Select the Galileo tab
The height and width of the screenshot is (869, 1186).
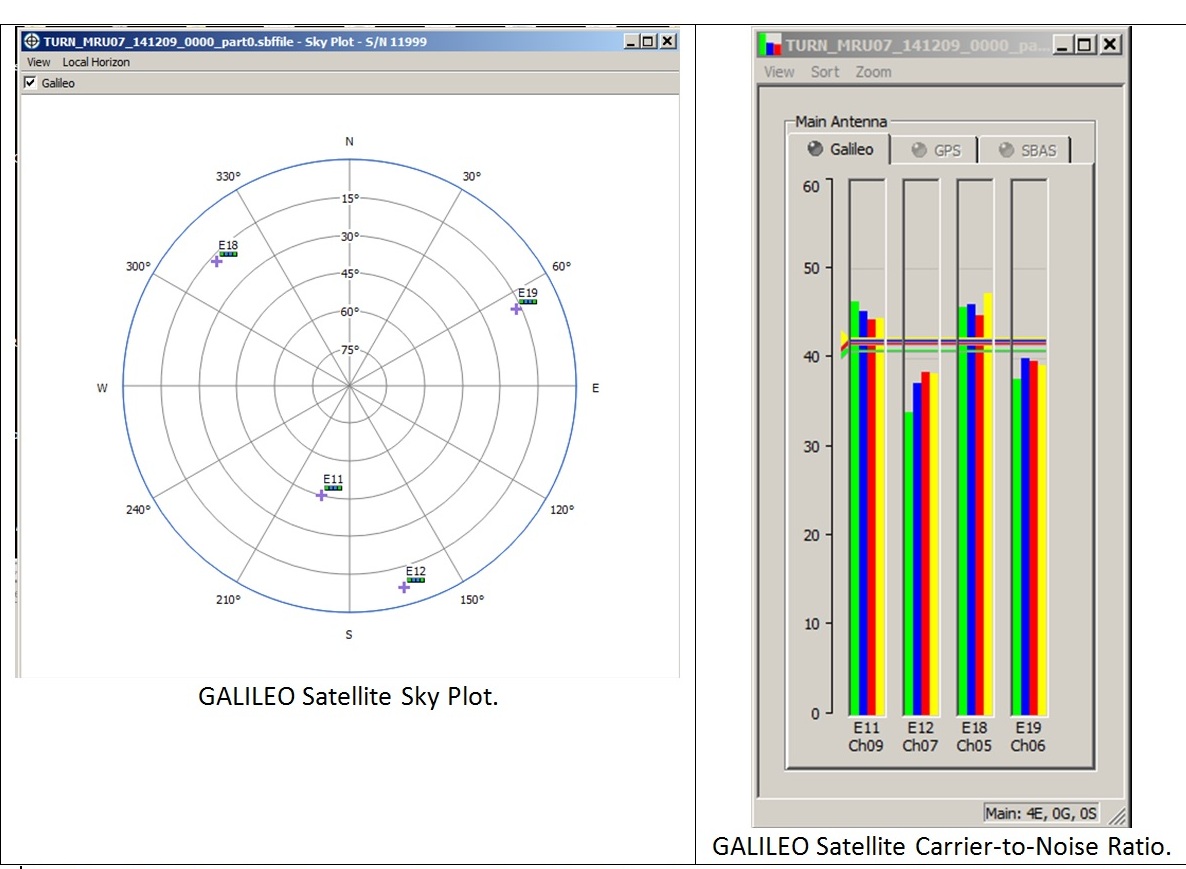click(840, 150)
